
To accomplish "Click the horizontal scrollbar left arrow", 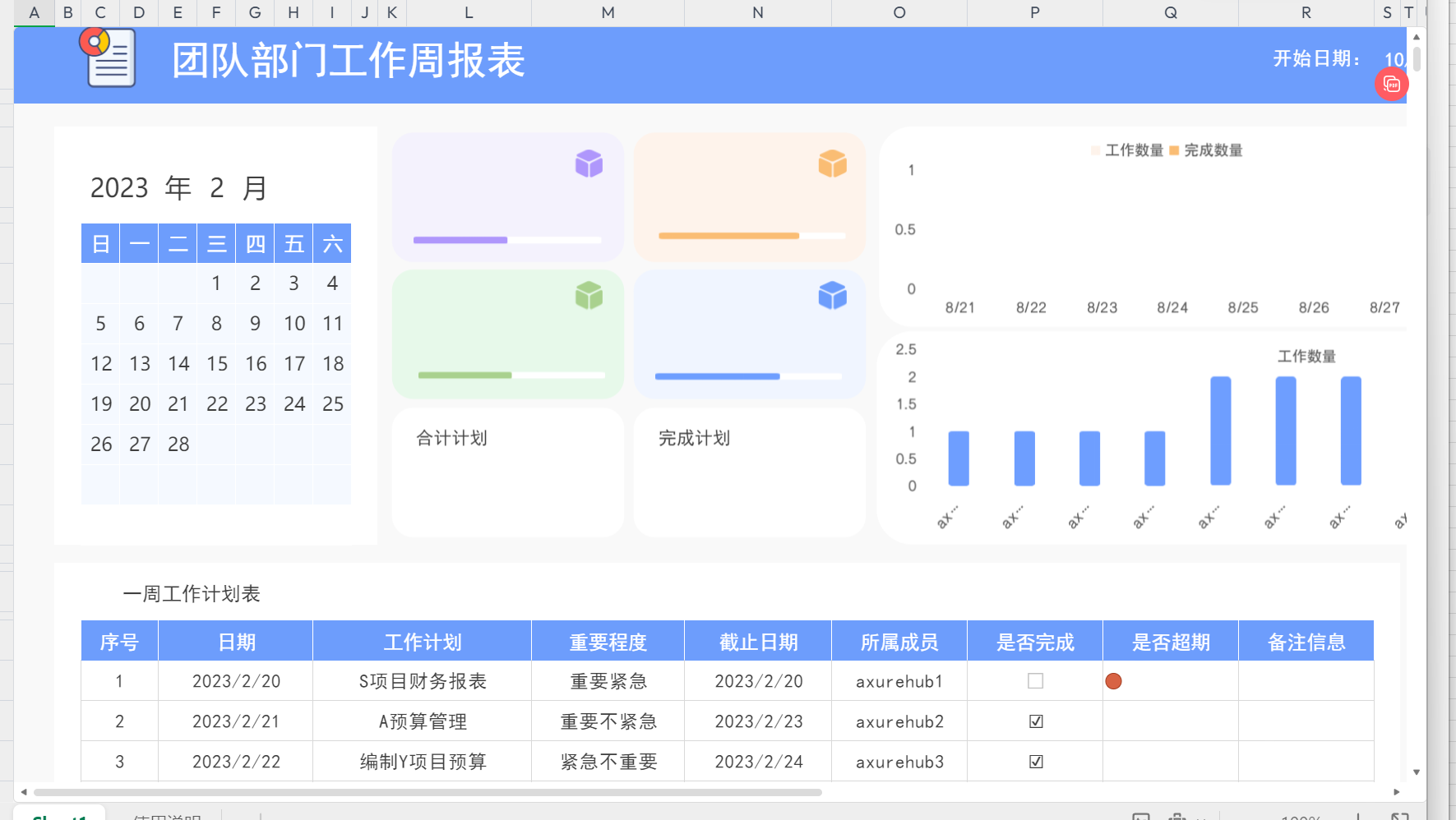I will click(x=24, y=792).
